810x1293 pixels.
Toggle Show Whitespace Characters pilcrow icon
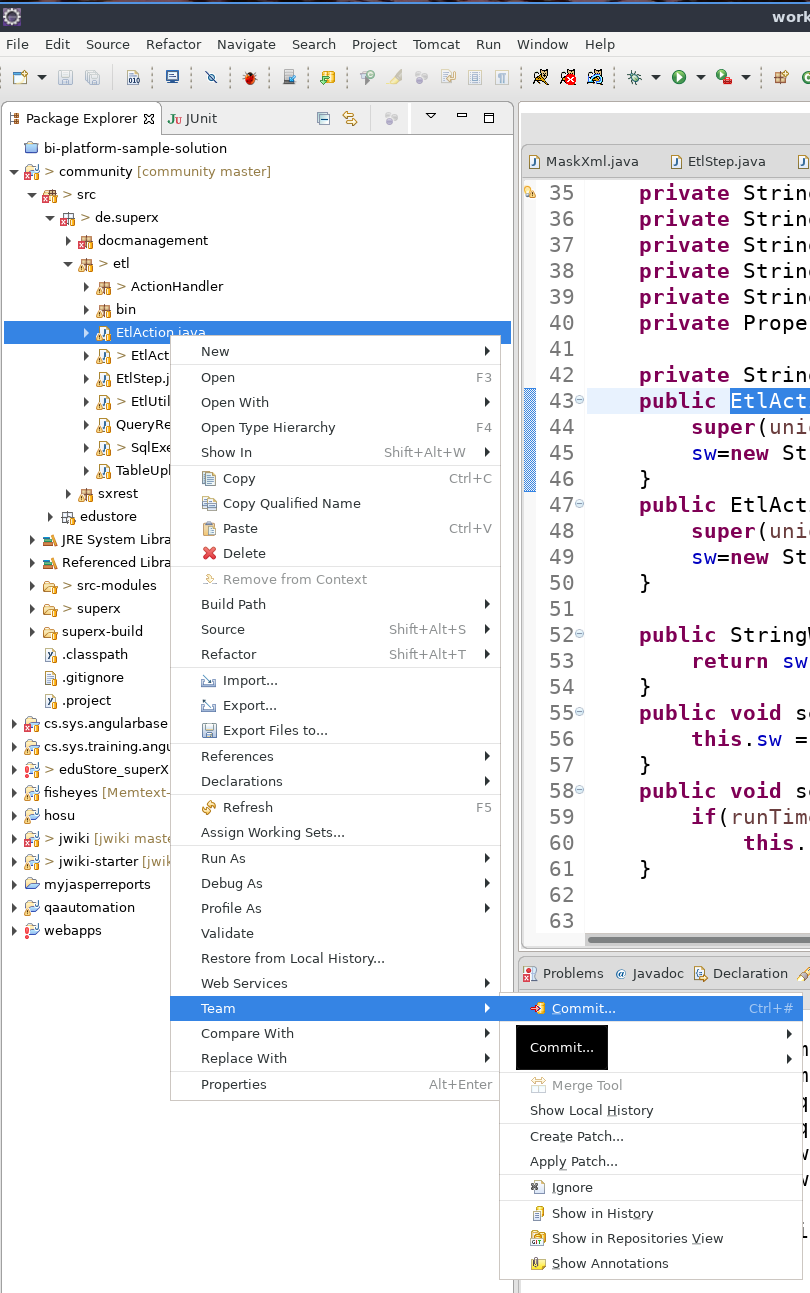pyautogui.click(x=502, y=77)
